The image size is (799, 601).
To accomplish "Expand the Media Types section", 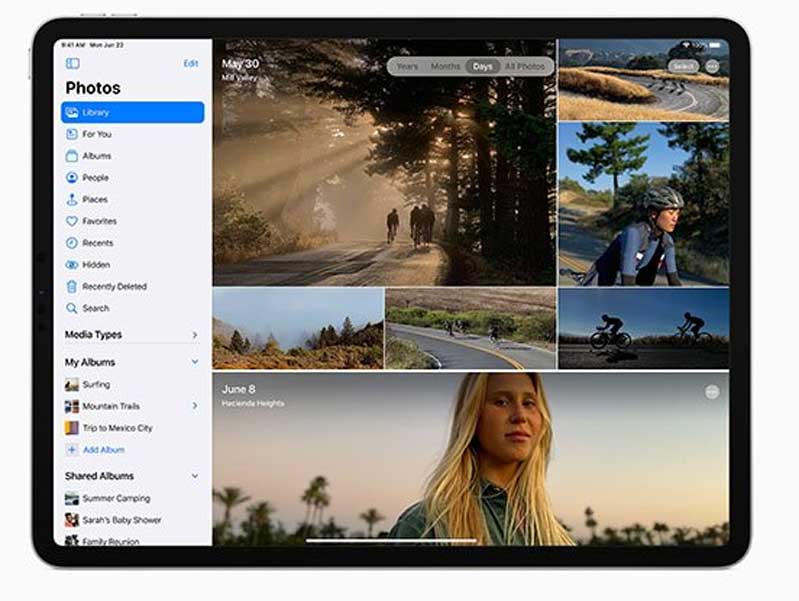I will [195, 335].
